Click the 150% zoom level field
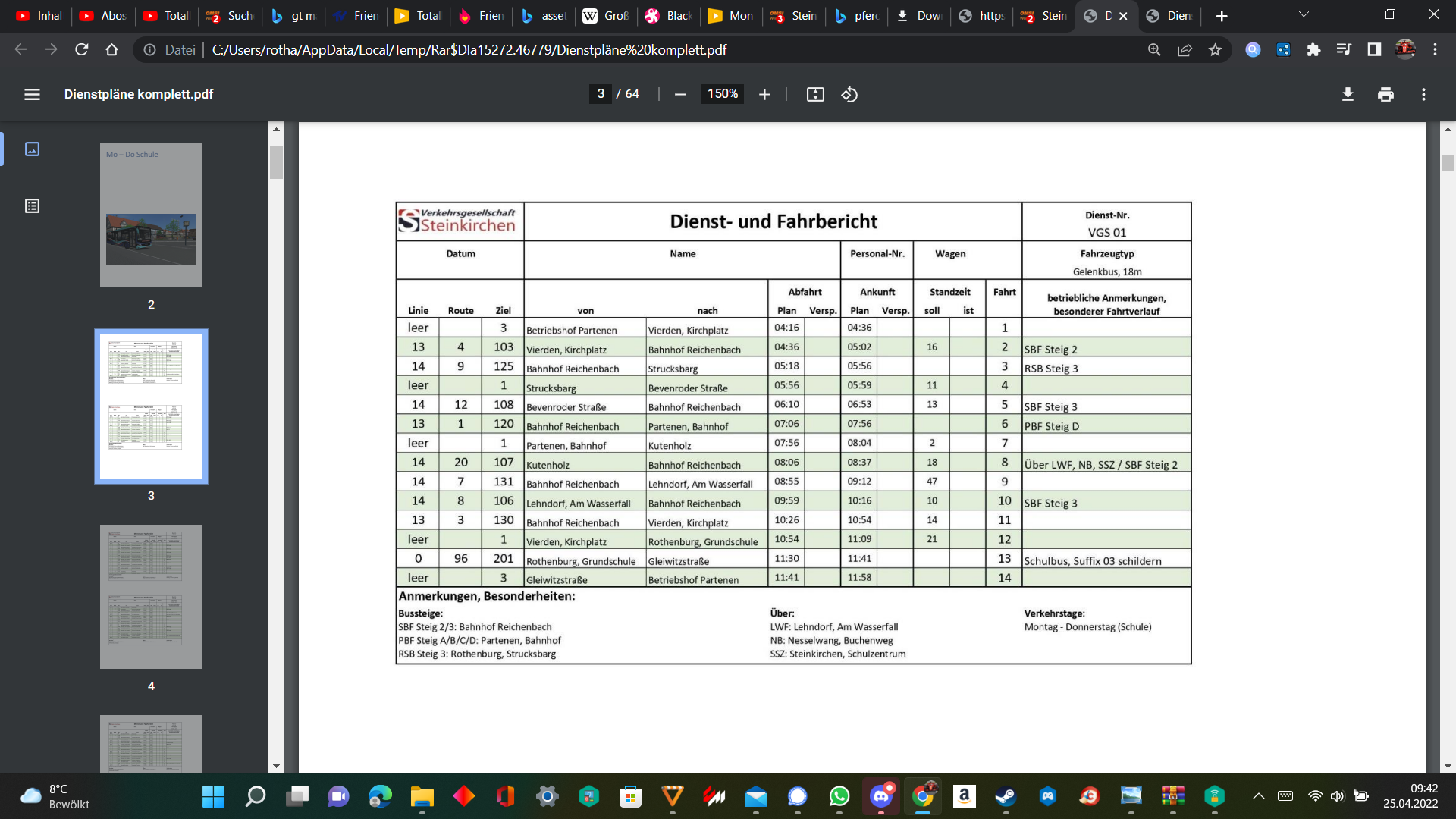This screenshot has height=819, width=1456. coord(723,94)
